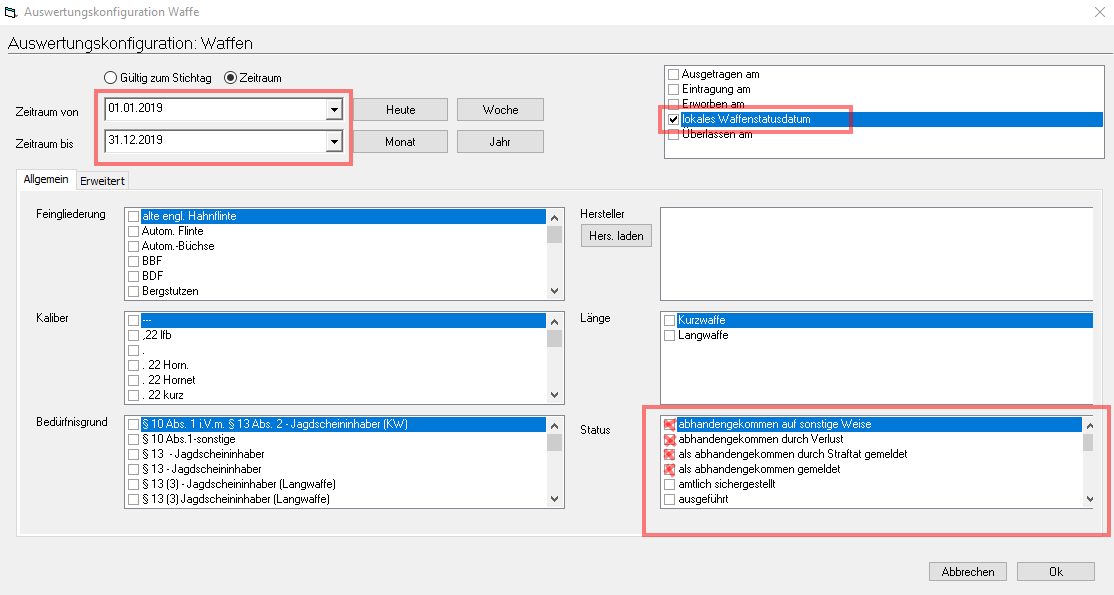This screenshot has height=595, width=1114.
Task: Select the 'Gültig zum Stichtag' radio button
Action: point(111,78)
